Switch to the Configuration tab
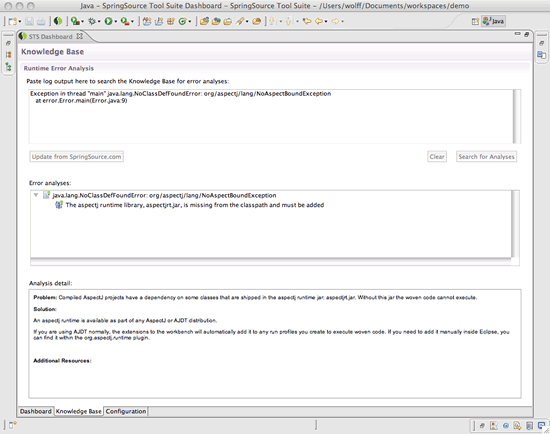This screenshot has width=550, height=434. 126,411
